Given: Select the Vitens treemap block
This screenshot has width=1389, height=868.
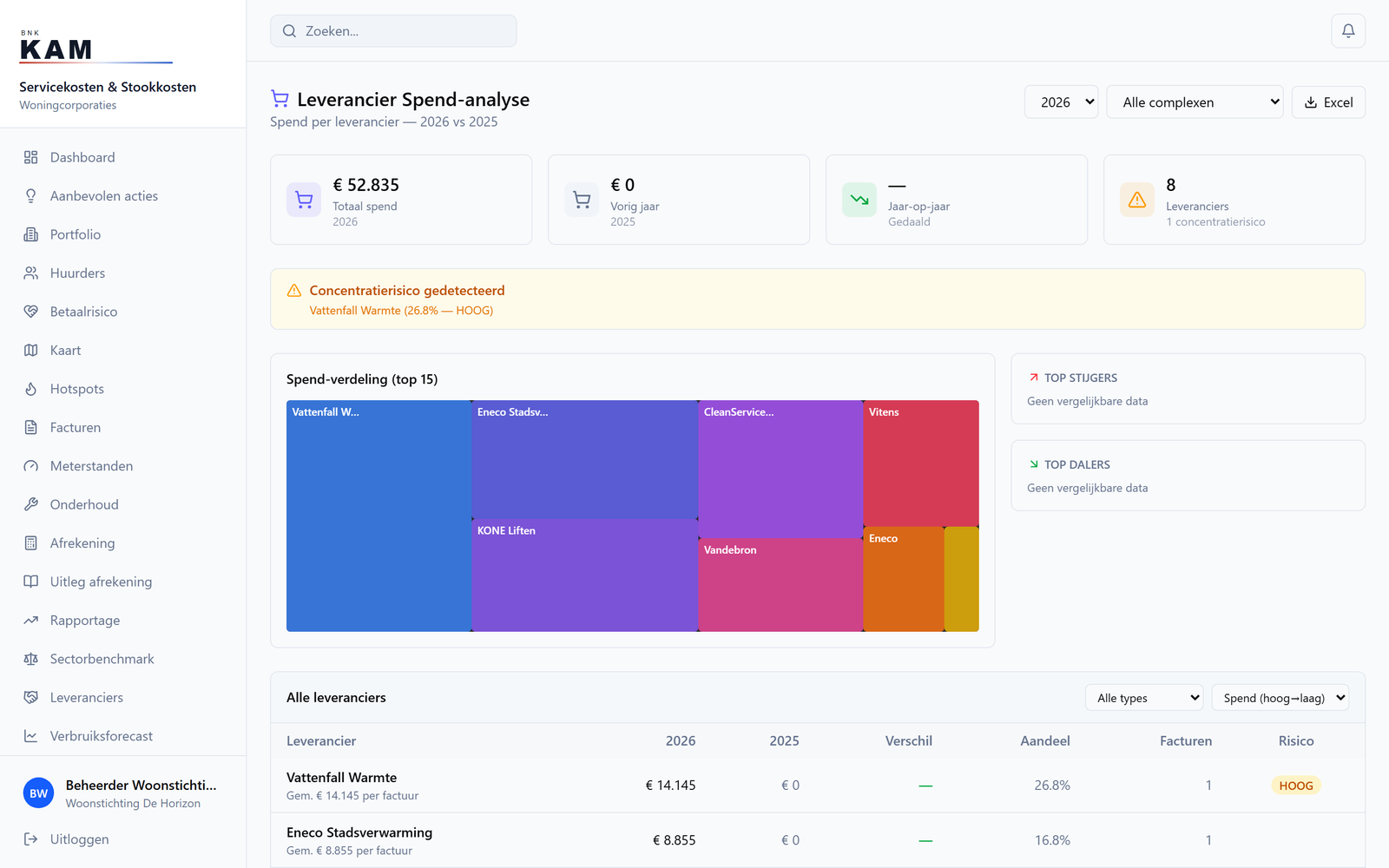Looking at the screenshot, I should (921, 464).
